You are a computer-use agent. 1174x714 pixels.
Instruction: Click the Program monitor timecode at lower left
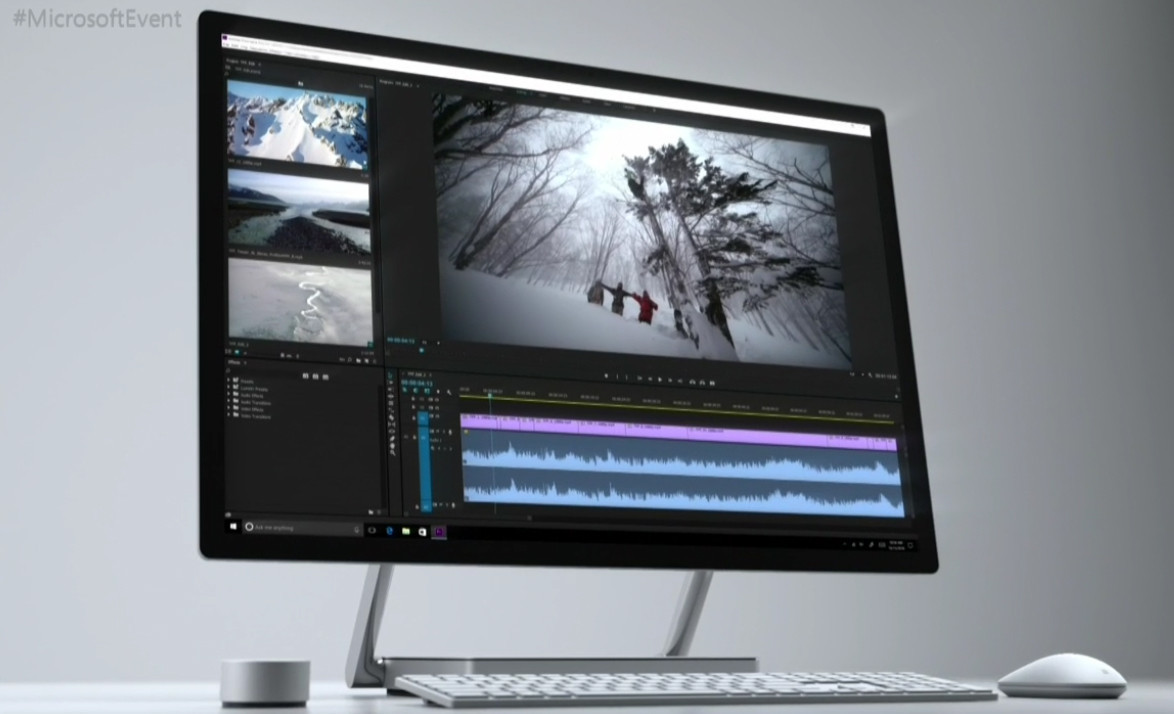[x=401, y=341]
